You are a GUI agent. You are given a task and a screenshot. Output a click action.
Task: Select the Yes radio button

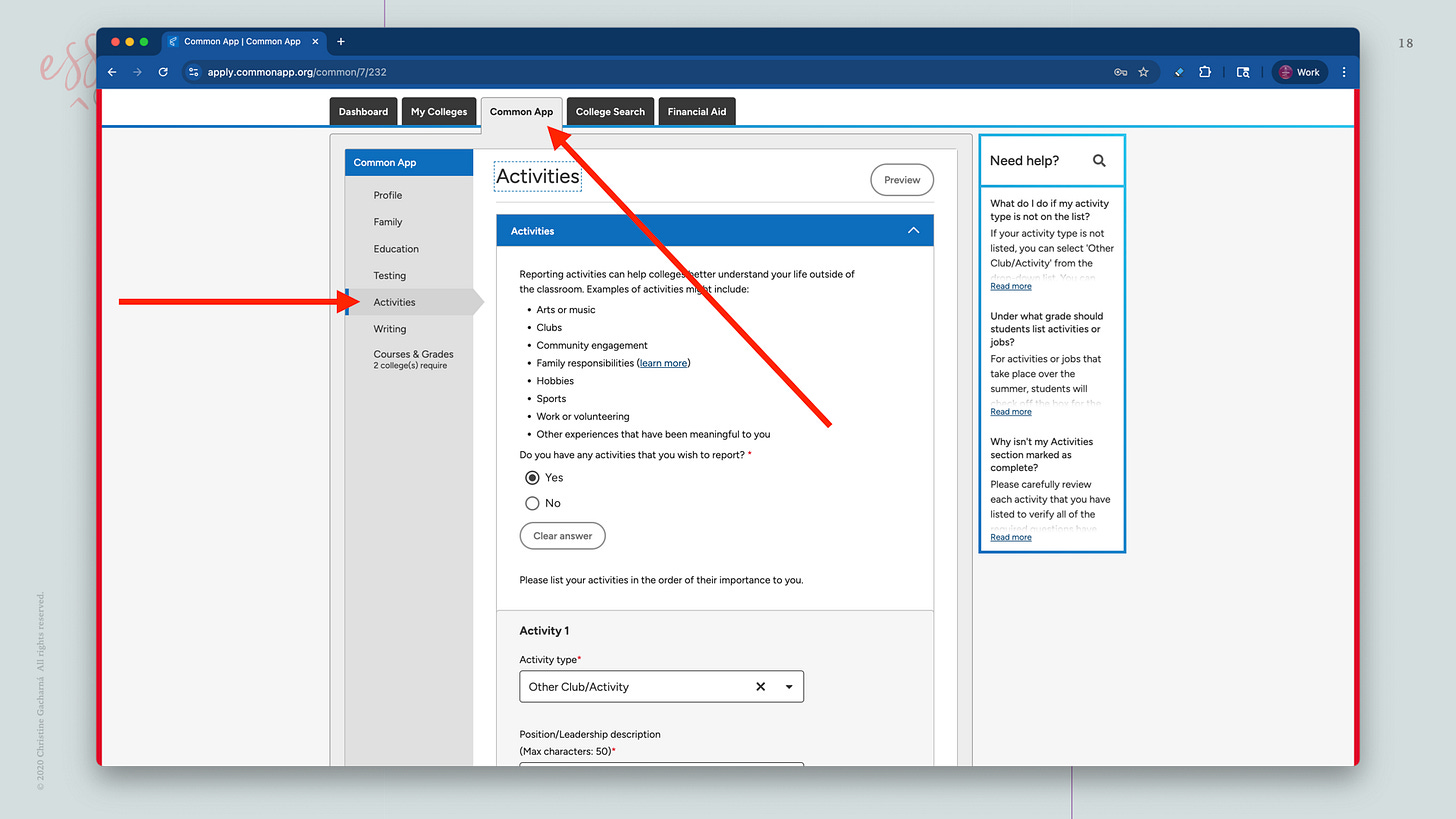(532, 478)
